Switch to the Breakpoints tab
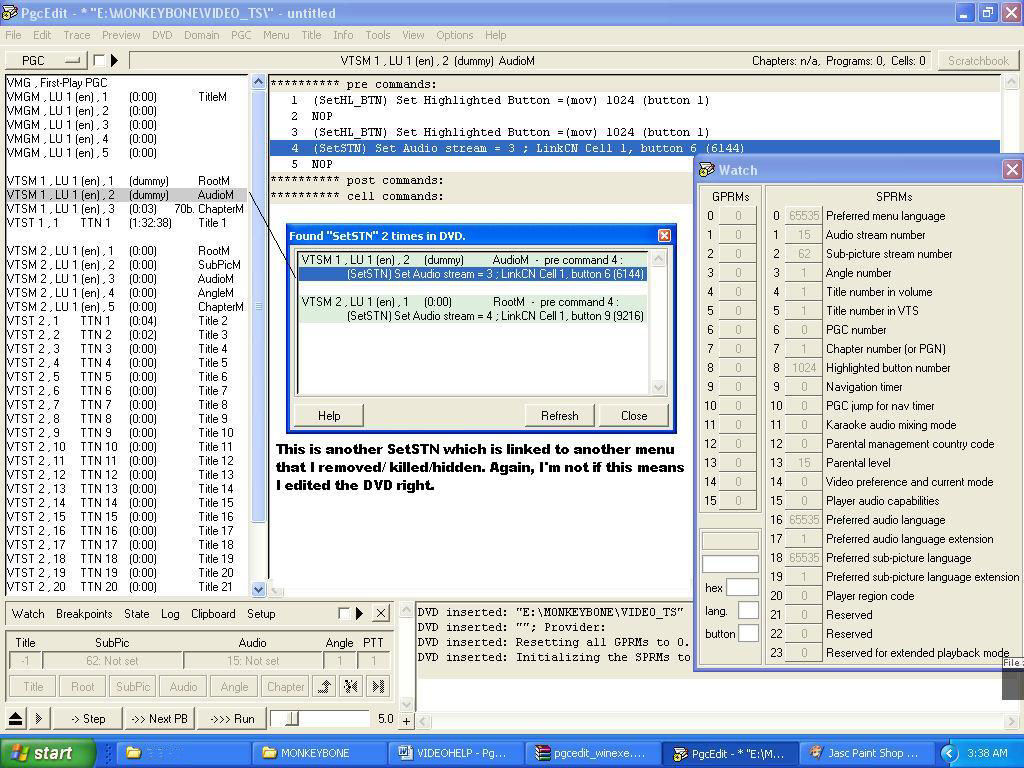This screenshot has height=768, width=1024. (84, 614)
